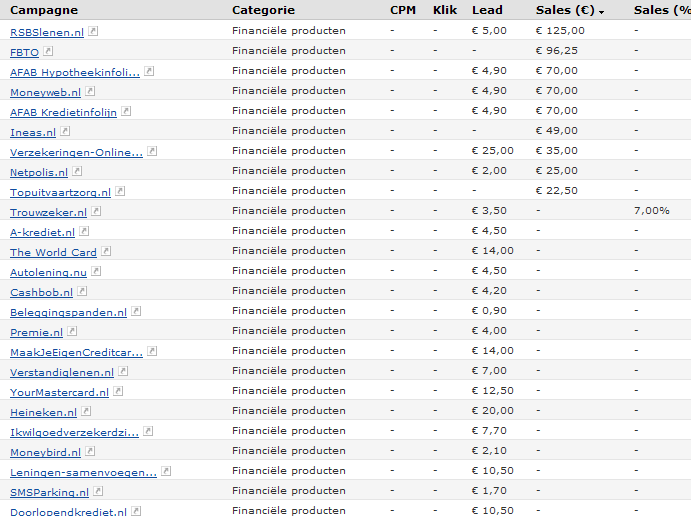Viewport: 691px width, 516px height.
Task: Sort by the Lead column header
Action: (487, 10)
